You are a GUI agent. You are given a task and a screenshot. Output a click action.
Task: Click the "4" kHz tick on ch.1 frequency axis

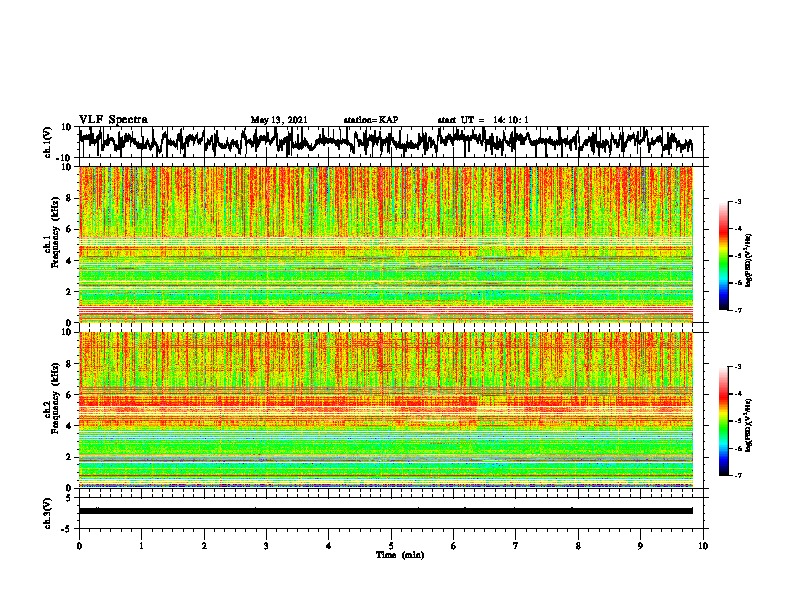(x=70, y=261)
